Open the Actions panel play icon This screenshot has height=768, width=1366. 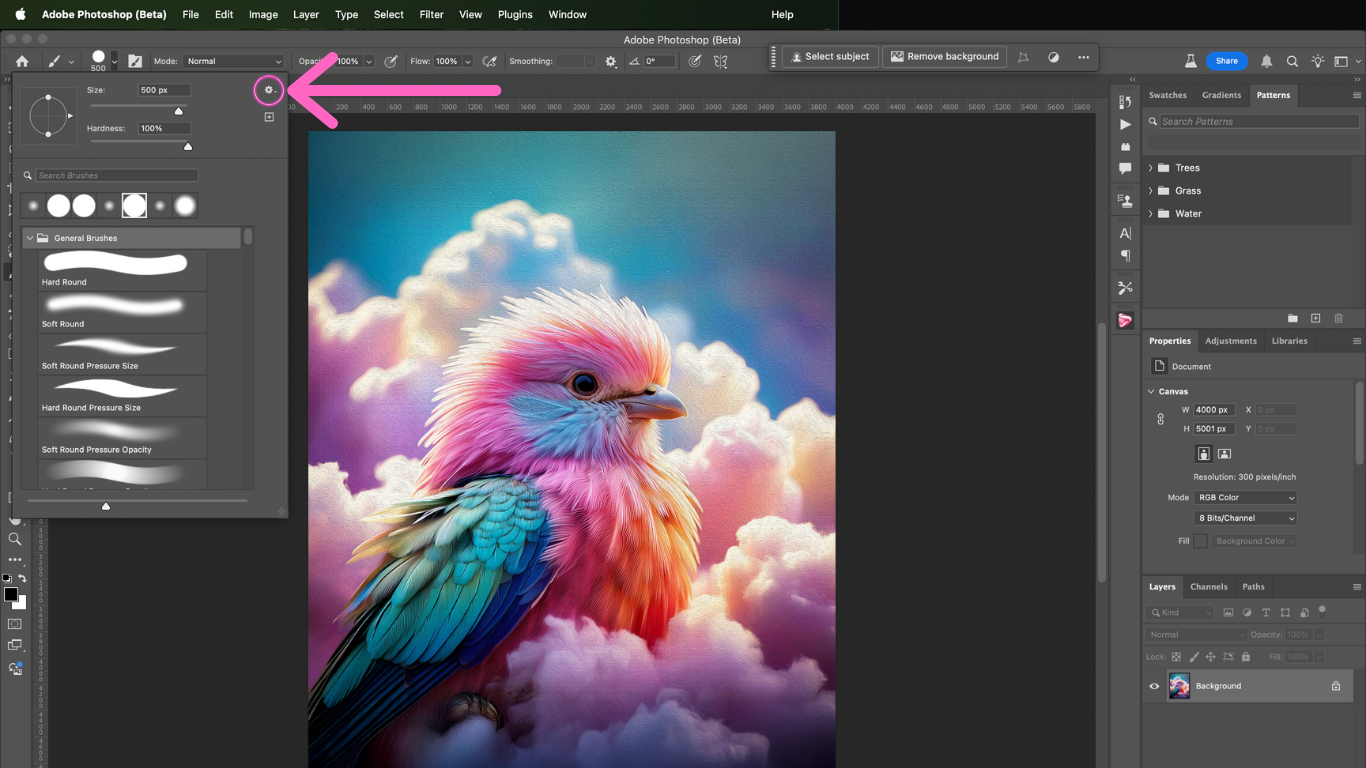[x=1125, y=124]
